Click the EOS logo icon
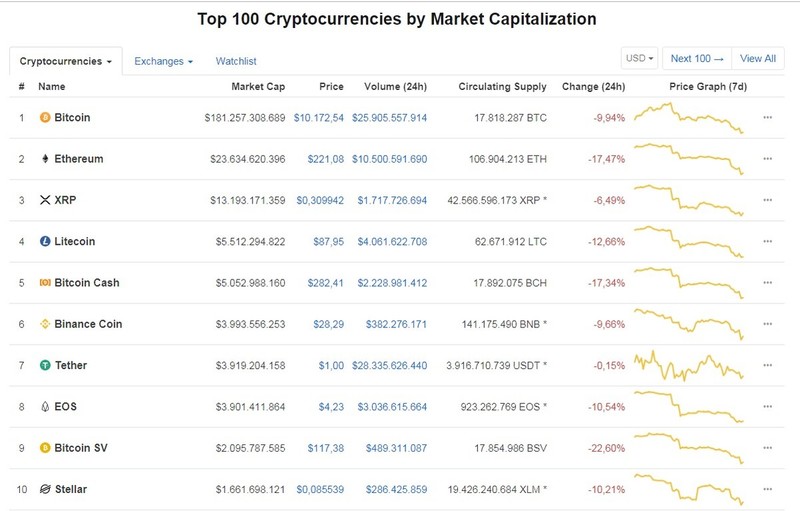The height and width of the screenshot is (511, 800). coord(45,407)
